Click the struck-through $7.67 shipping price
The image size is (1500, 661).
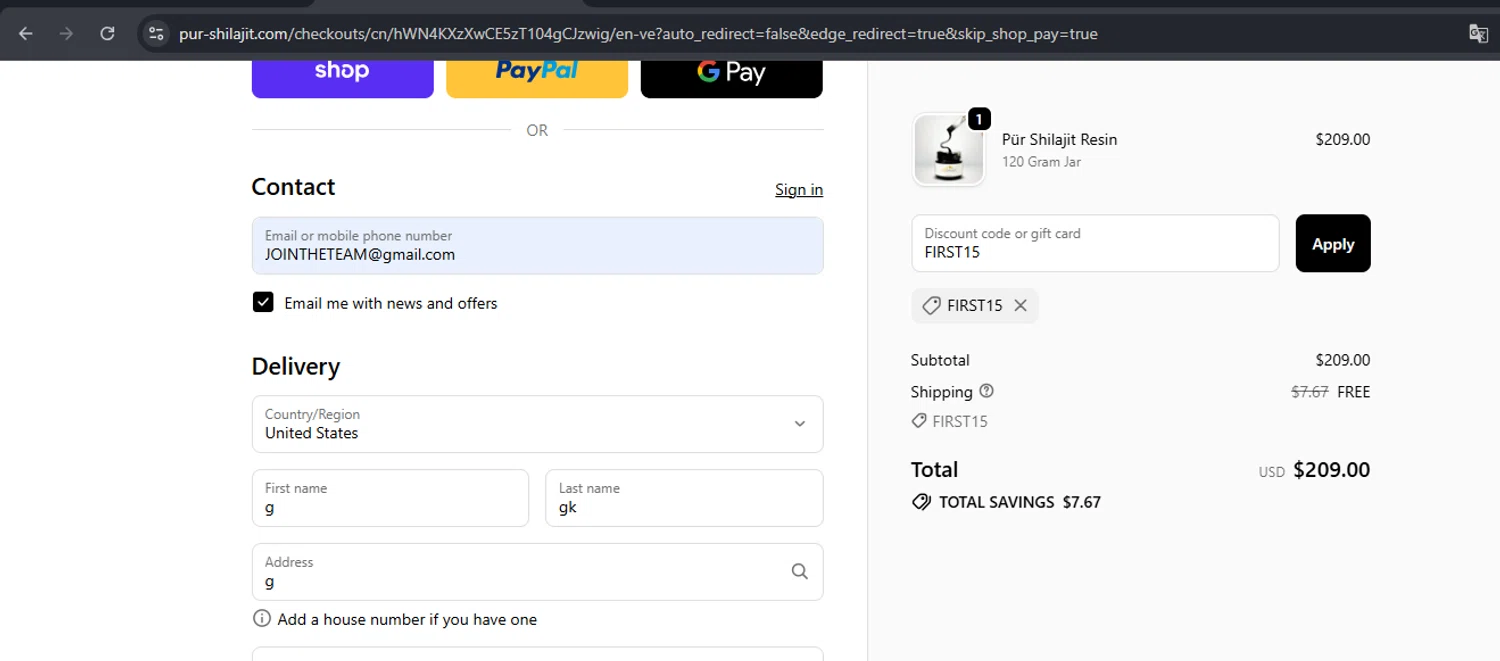pos(1309,392)
